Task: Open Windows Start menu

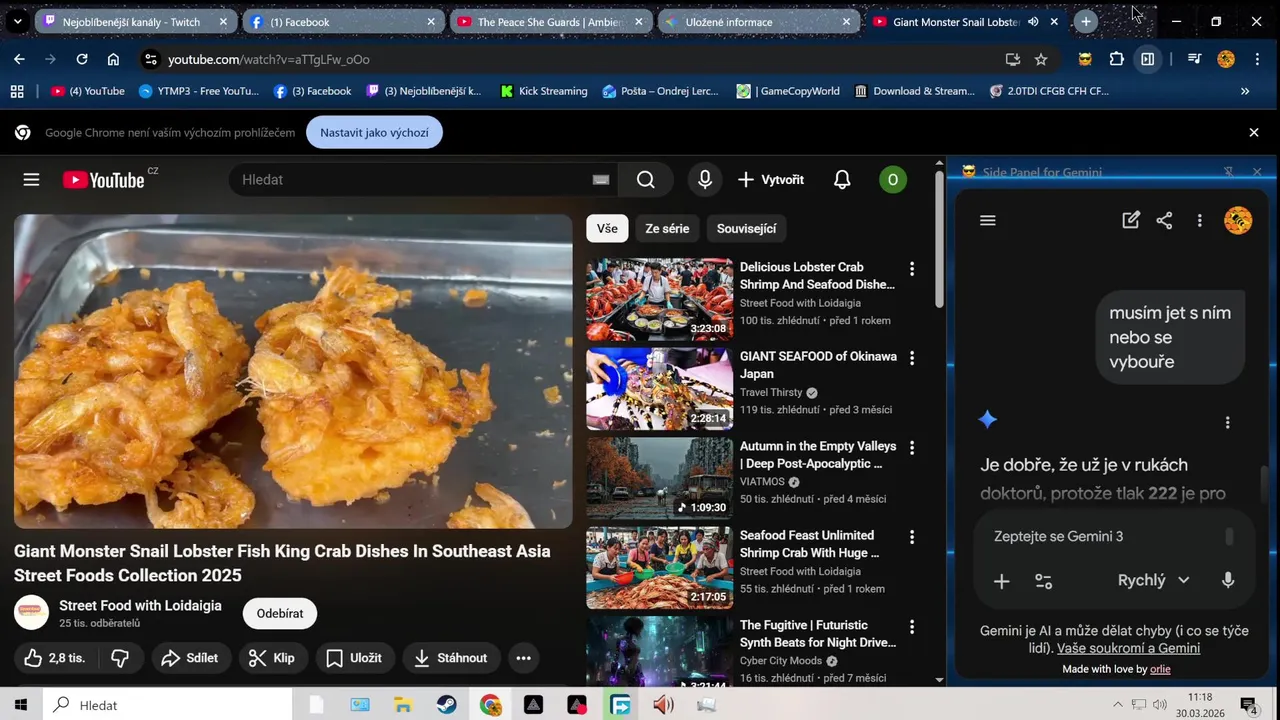Action: point(20,705)
